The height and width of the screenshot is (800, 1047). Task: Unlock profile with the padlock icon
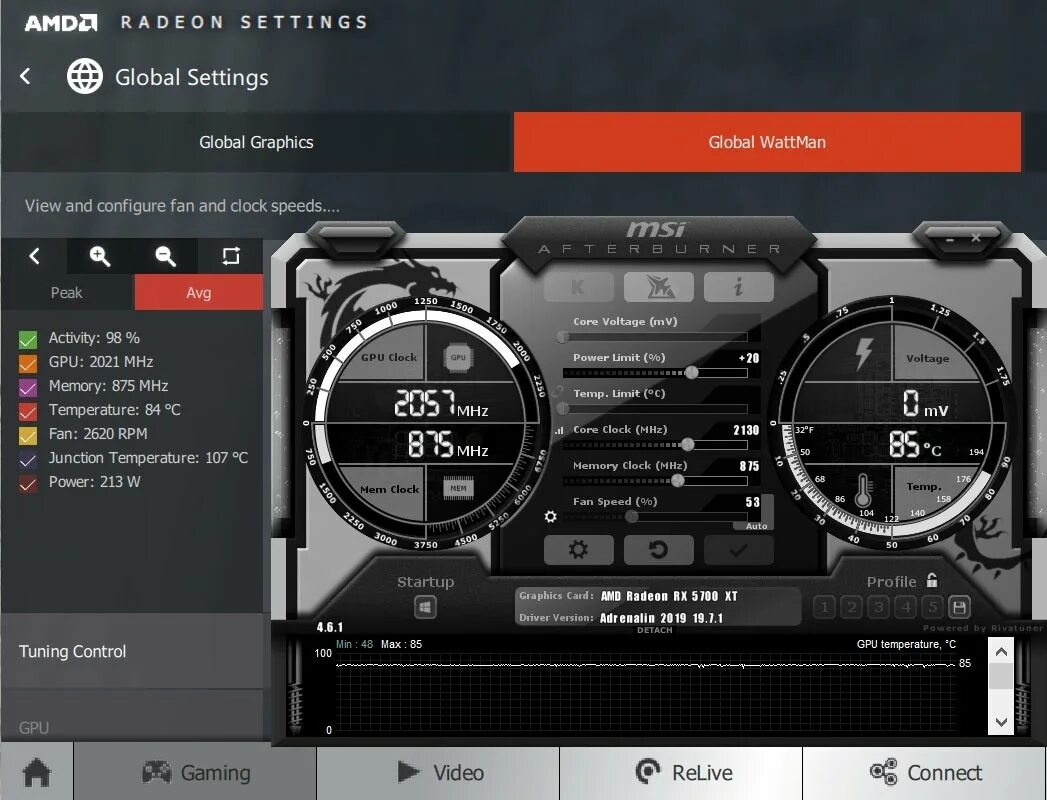932,580
